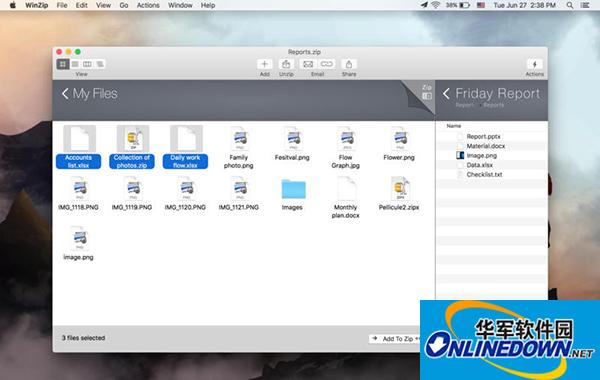Viewport: 600px width, 380px height.
Task: Toggle the Zip pane corner icon
Action: click(x=427, y=93)
